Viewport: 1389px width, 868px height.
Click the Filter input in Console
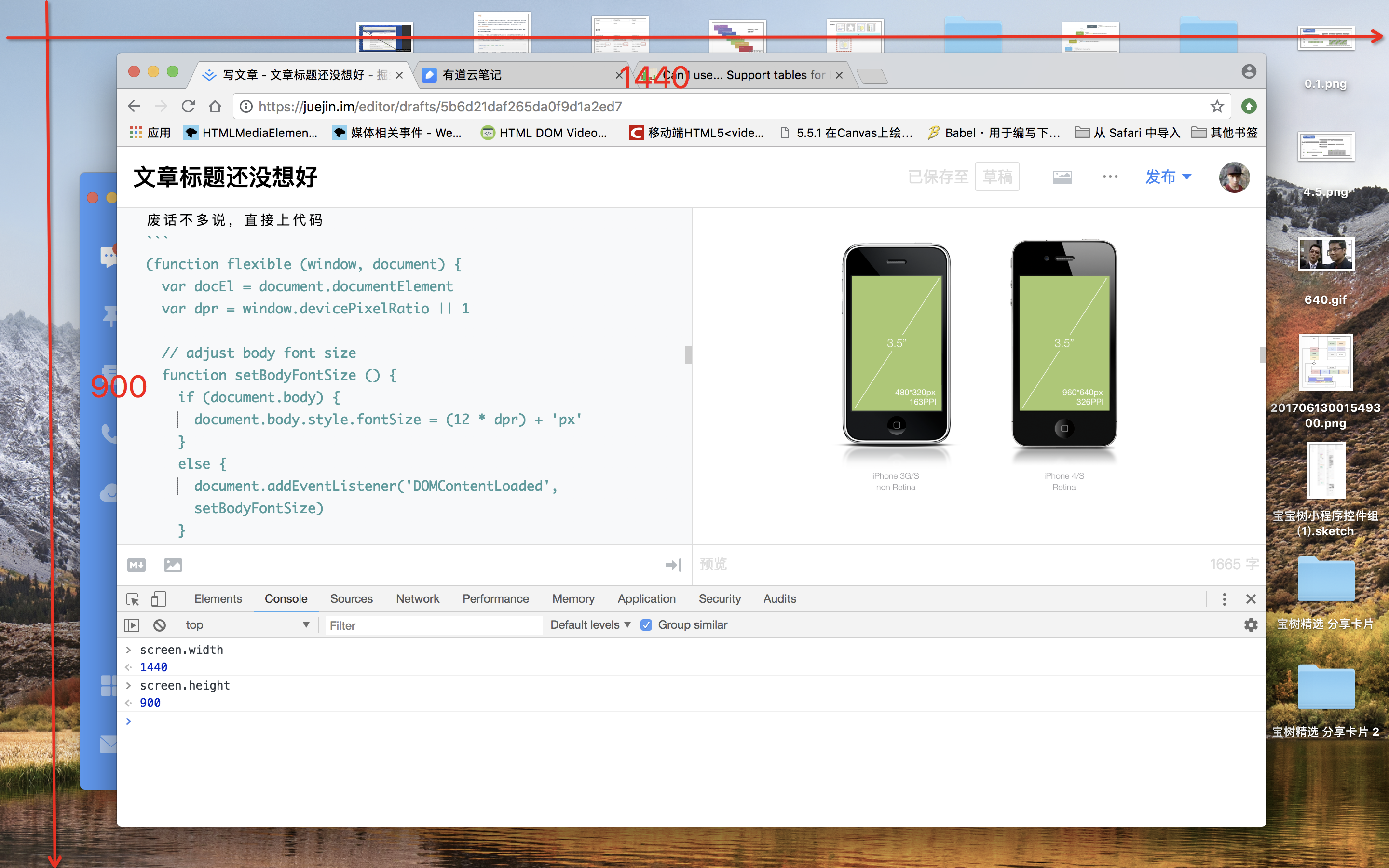[x=434, y=625]
